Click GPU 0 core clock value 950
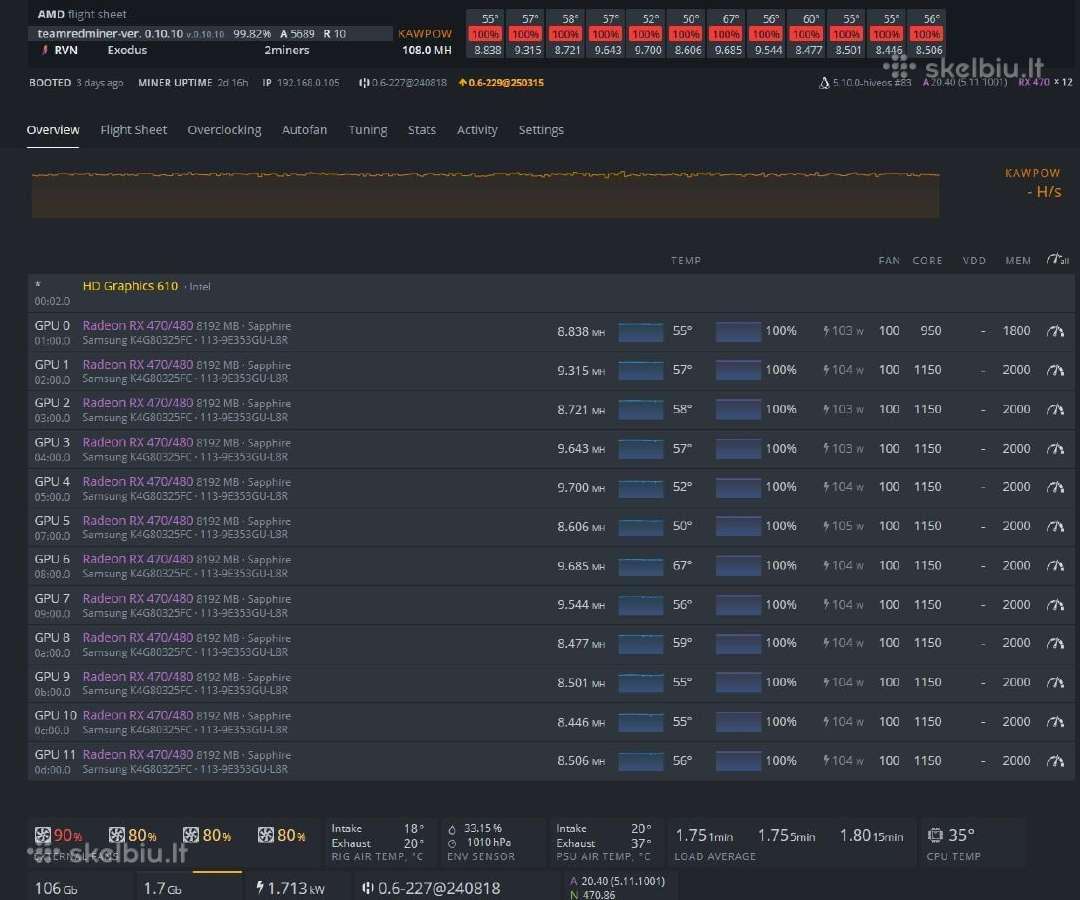This screenshot has width=1080, height=900. coord(931,331)
